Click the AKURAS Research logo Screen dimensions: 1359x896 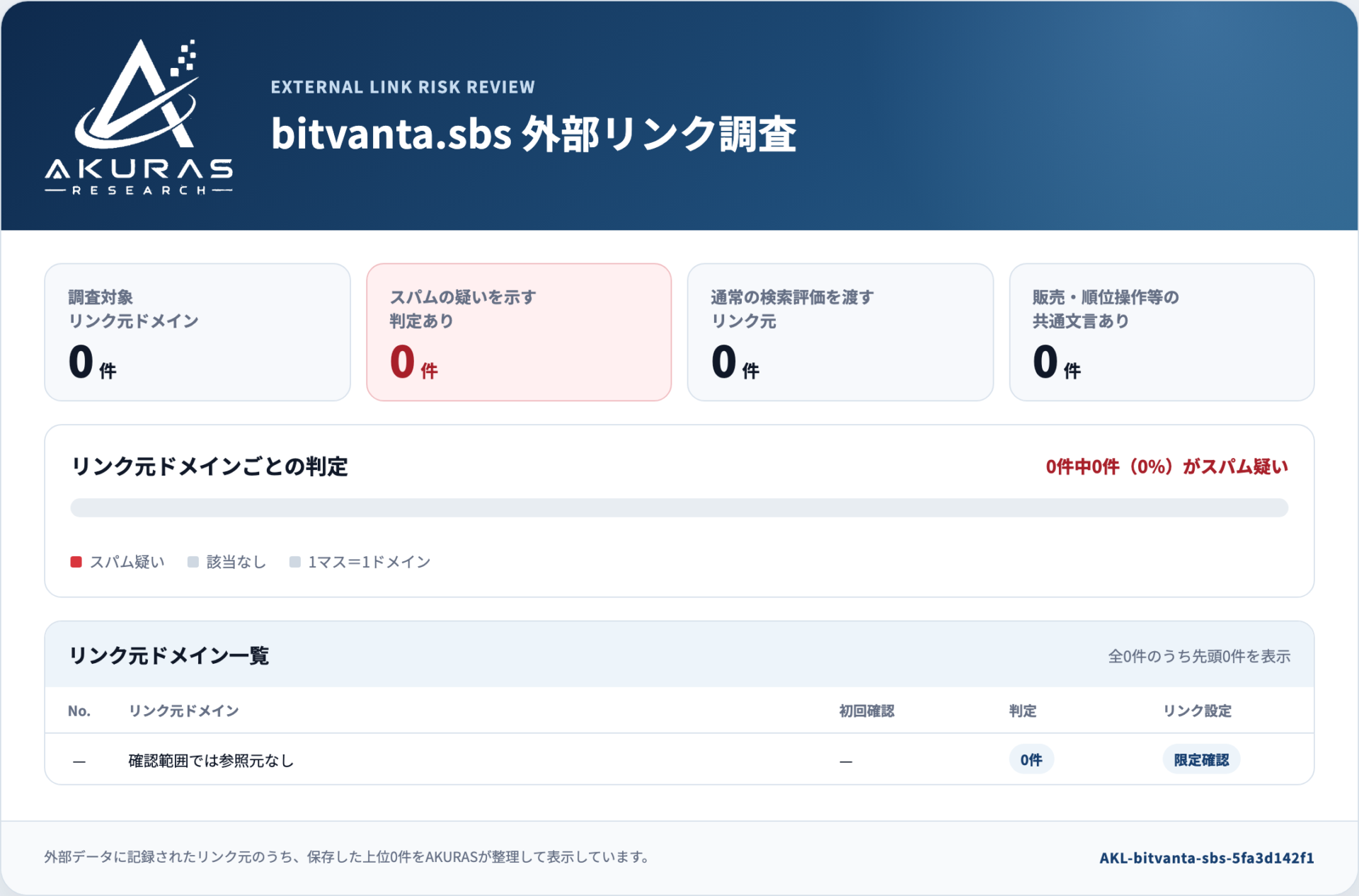coord(139,117)
